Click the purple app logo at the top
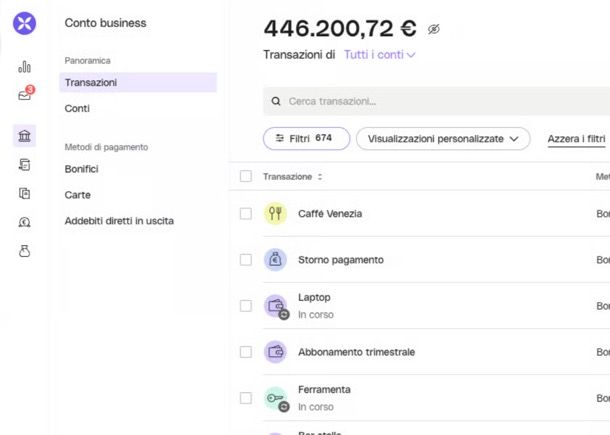 [25, 23]
